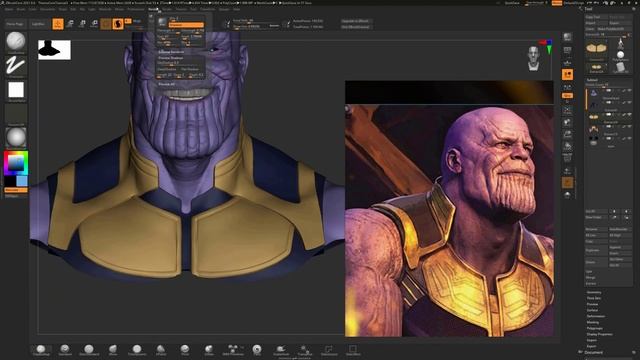Image resolution: width=640 pixels, height=360 pixels.
Task: Toggle the small orange Zadd button
Action: click(128, 21)
